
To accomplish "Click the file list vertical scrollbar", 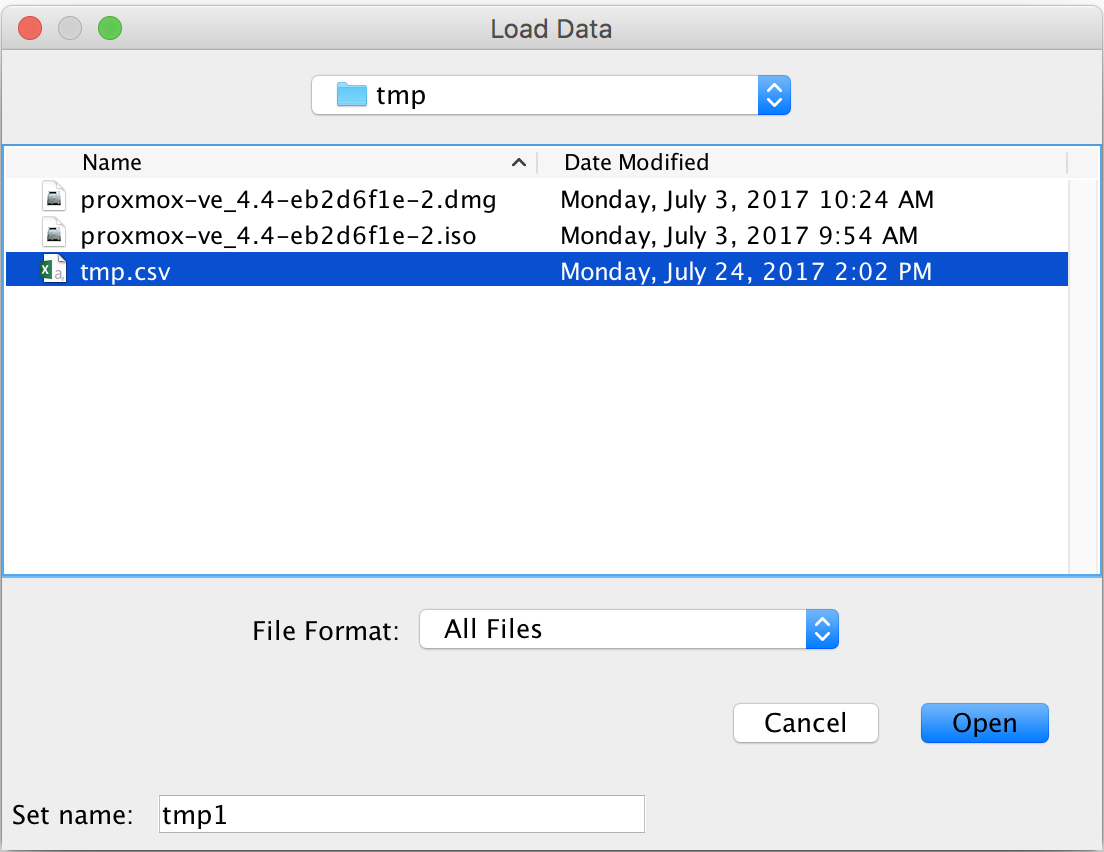I will coord(1084,376).
